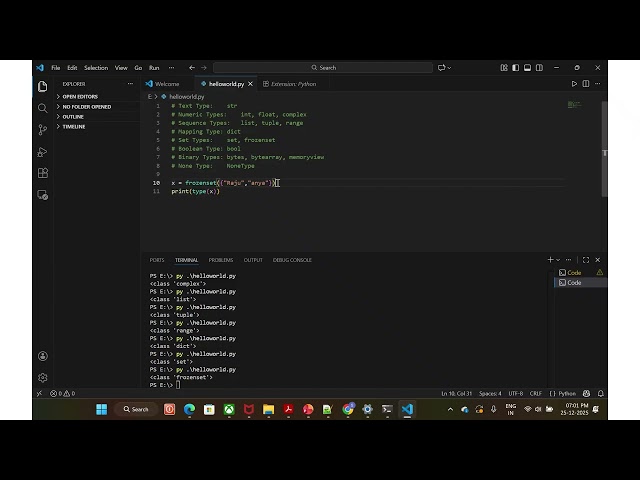
Task: Close the helloworld.py tab
Action: [x=250, y=84]
